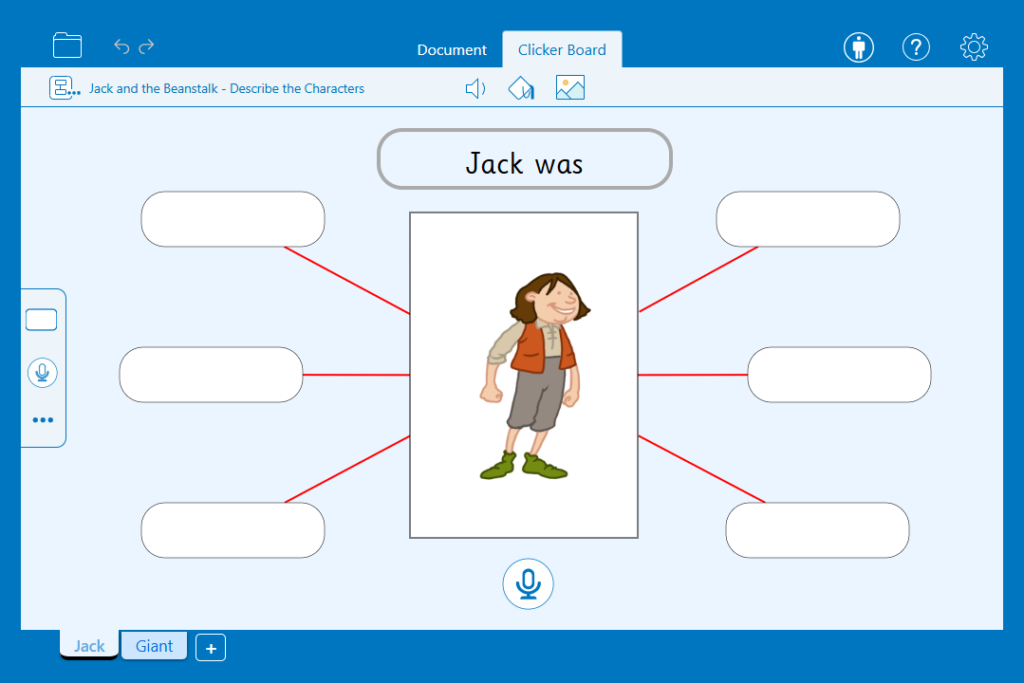
Task: Click the top-left empty description cell
Action: (x=232, y=219)
